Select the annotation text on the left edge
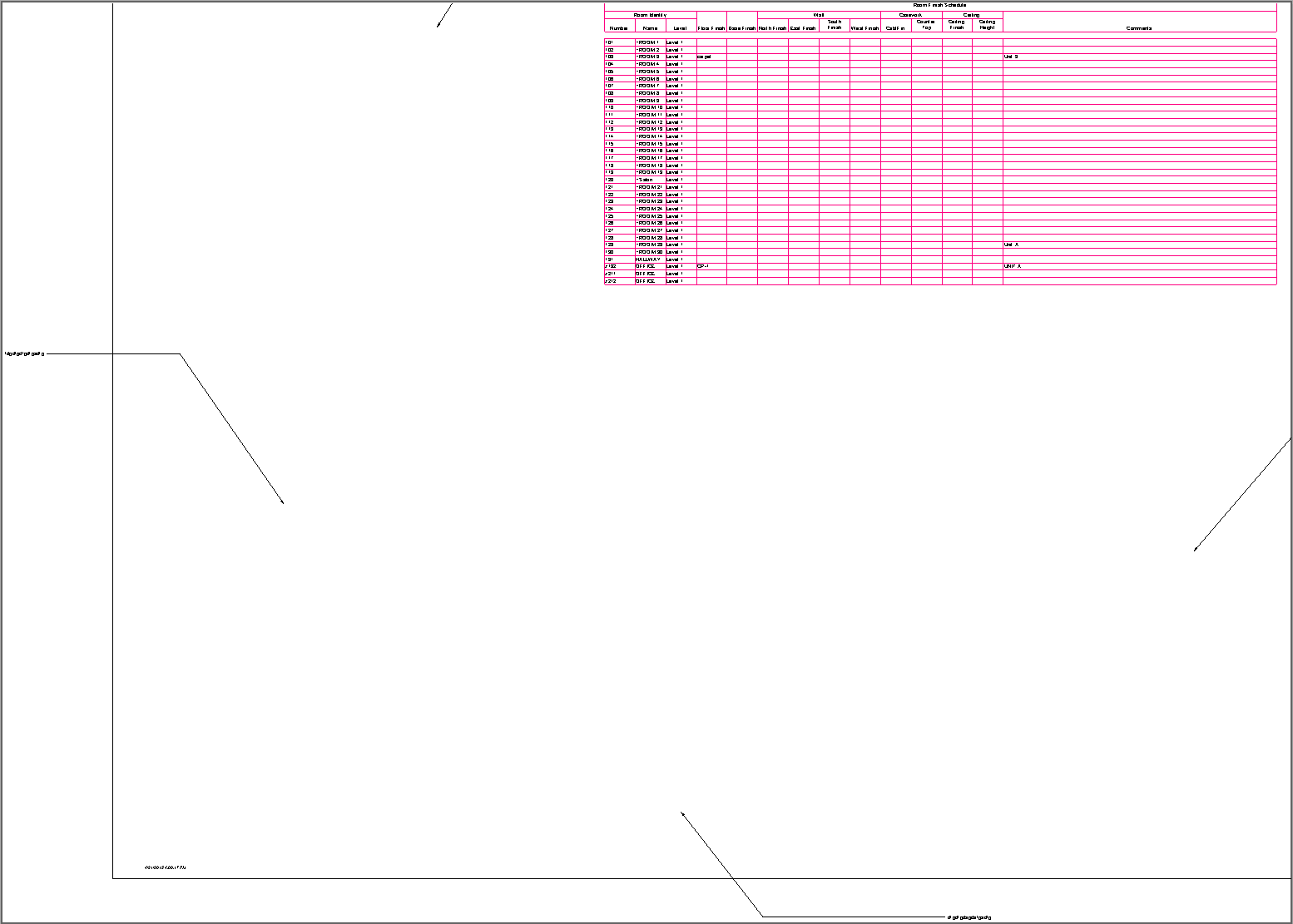1293x924 pixels. 23,353
